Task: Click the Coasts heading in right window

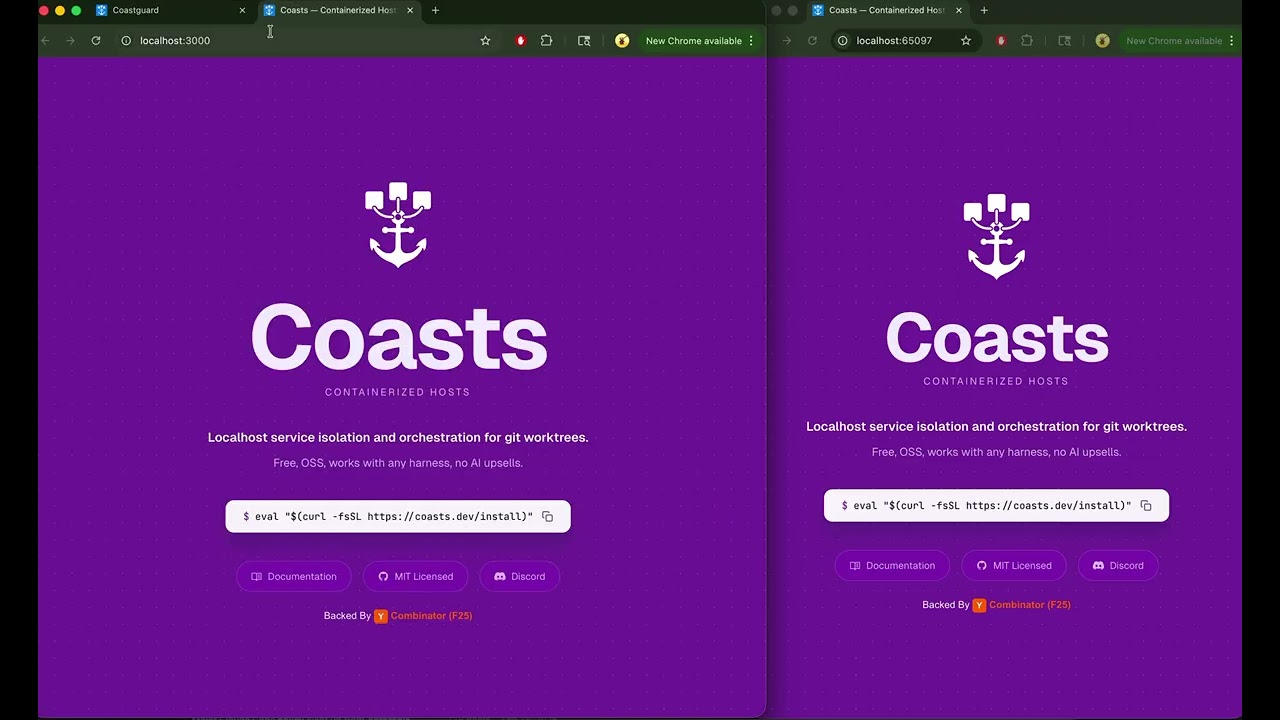Action: 997,337
